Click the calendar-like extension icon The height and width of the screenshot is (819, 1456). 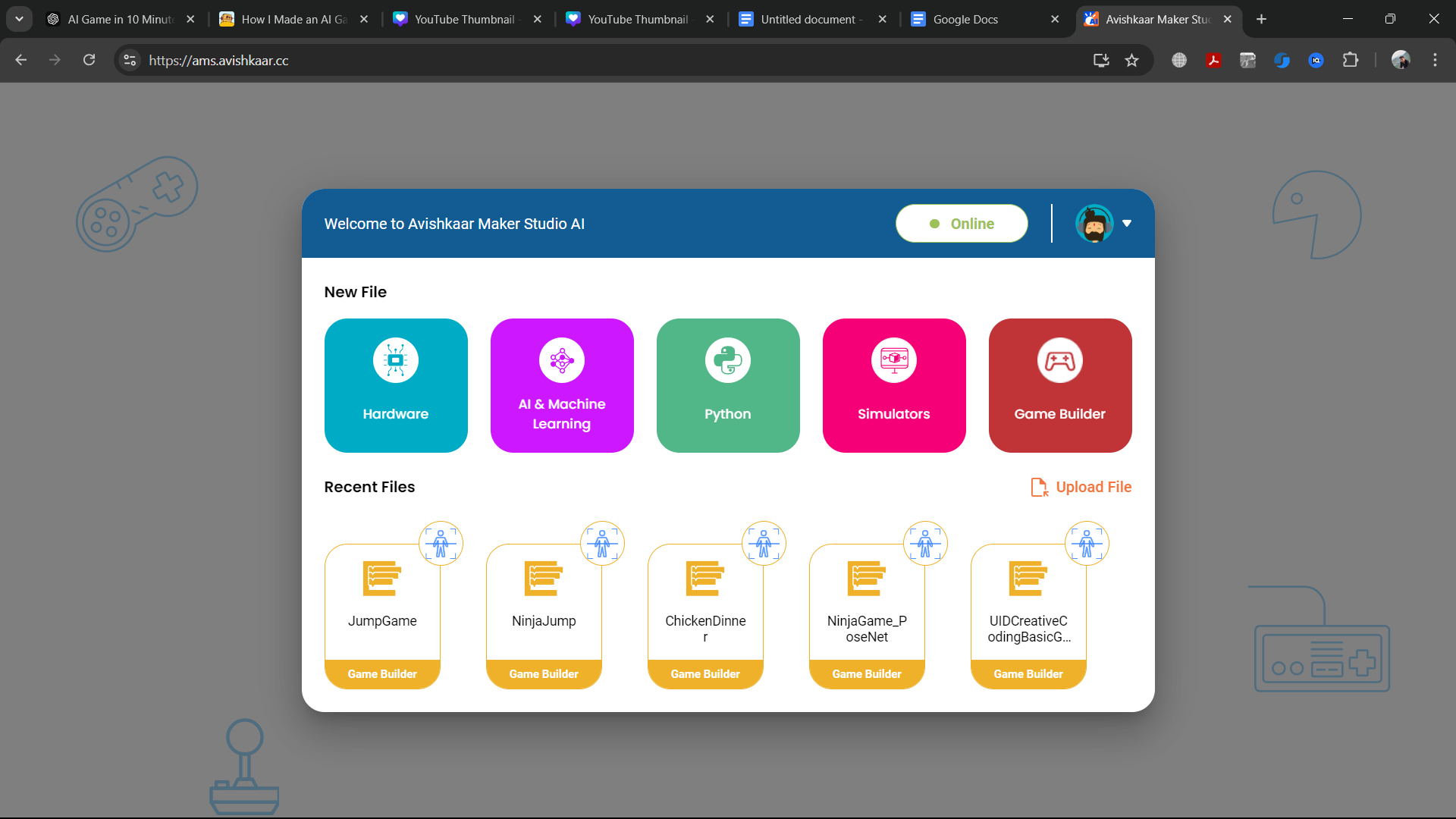point(1247,60)
